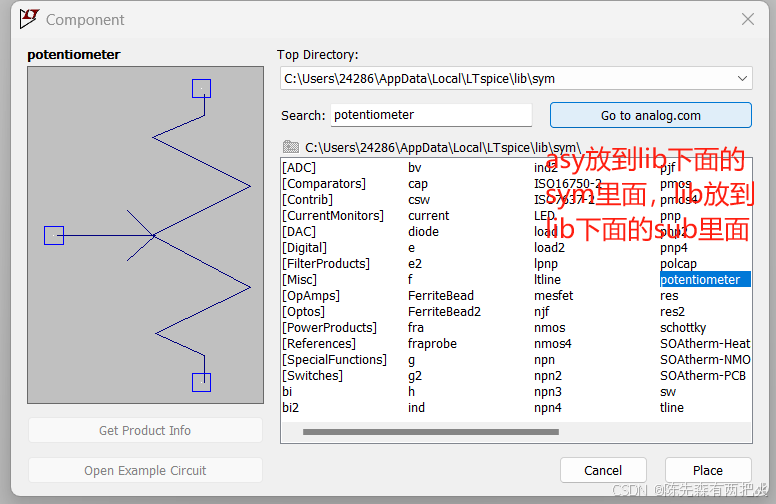The image size is (776, 504).
Task: Open the [PowerProducts] folder
Action: [x=330, y=328]
